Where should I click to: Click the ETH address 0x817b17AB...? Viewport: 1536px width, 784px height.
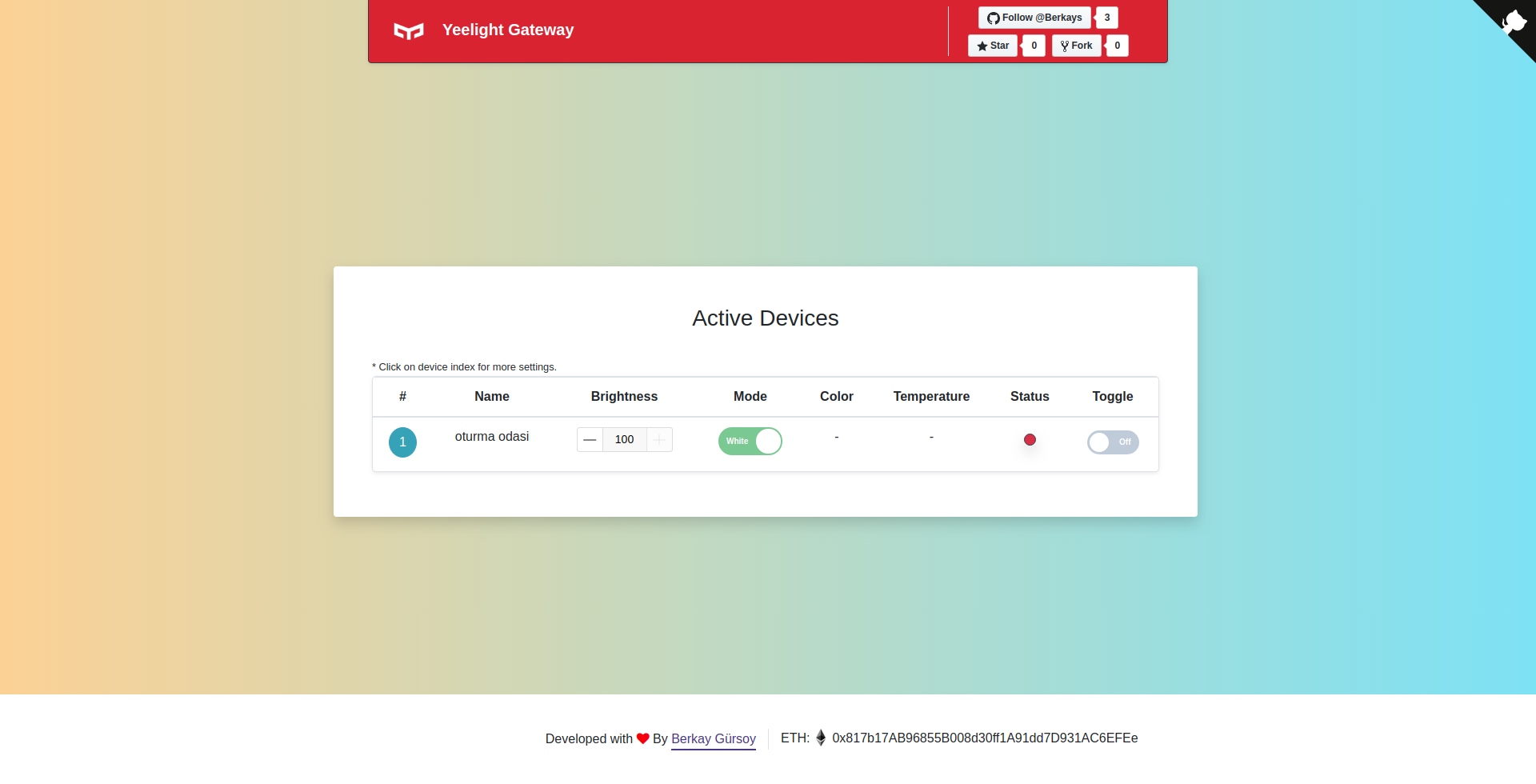coord(985,738)
